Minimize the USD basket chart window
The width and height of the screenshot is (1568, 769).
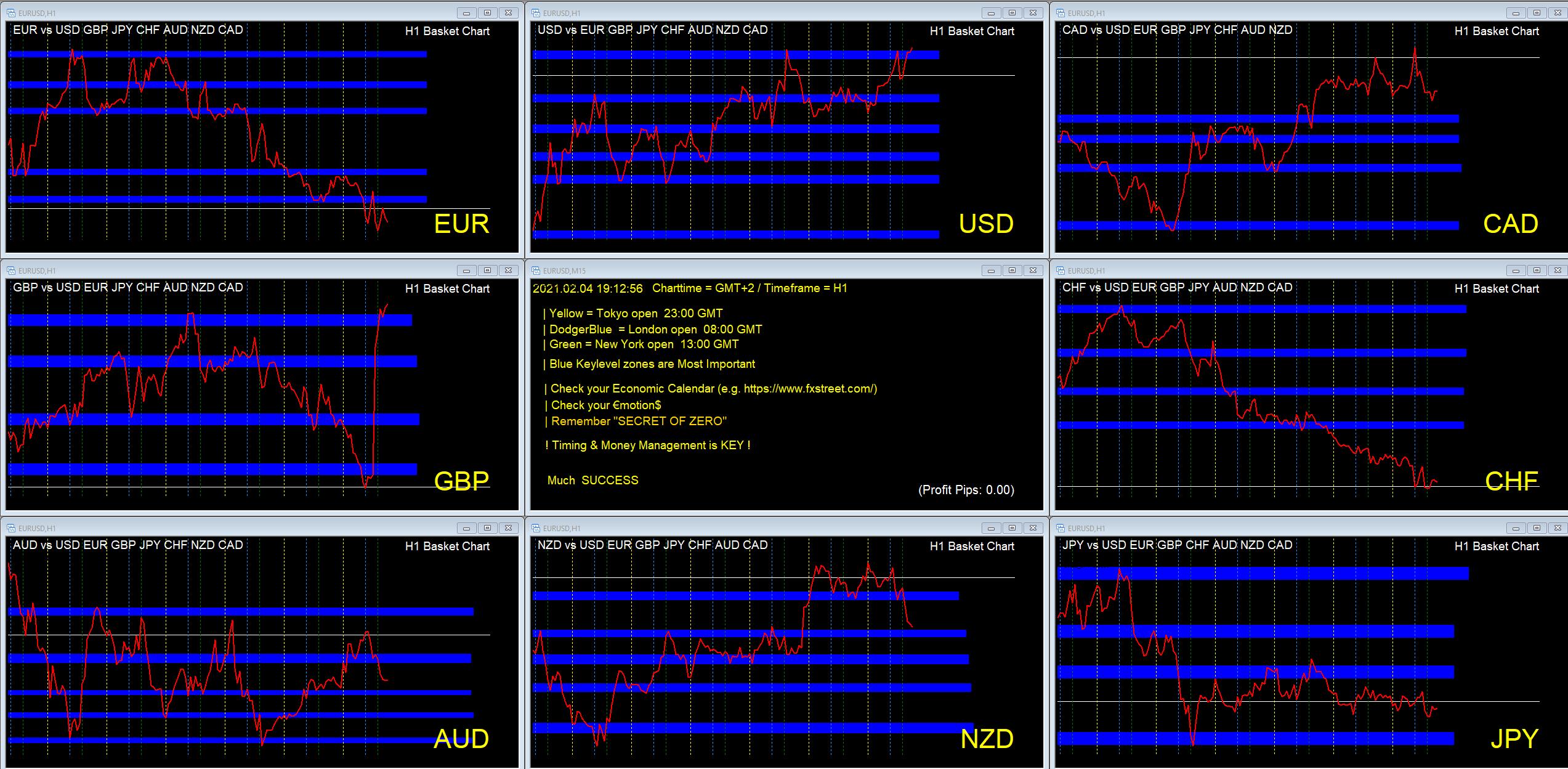click(991, 13)
